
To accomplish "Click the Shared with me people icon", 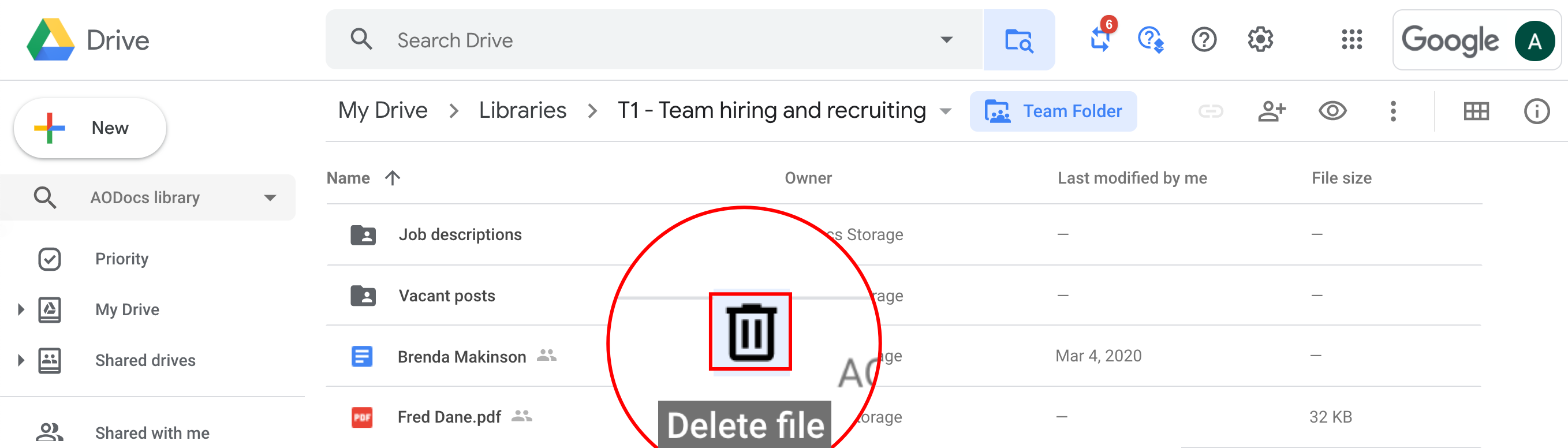I will (49, 433).
